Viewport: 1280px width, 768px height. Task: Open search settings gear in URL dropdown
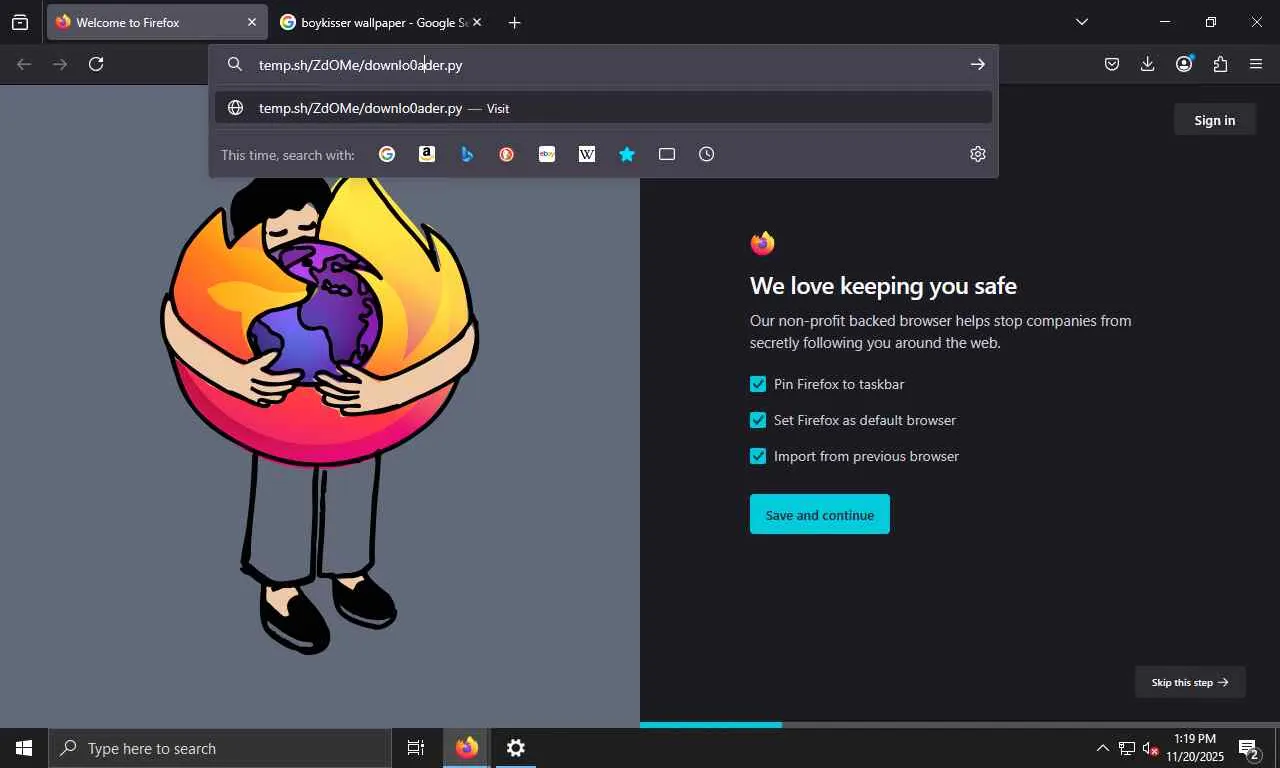978,154
